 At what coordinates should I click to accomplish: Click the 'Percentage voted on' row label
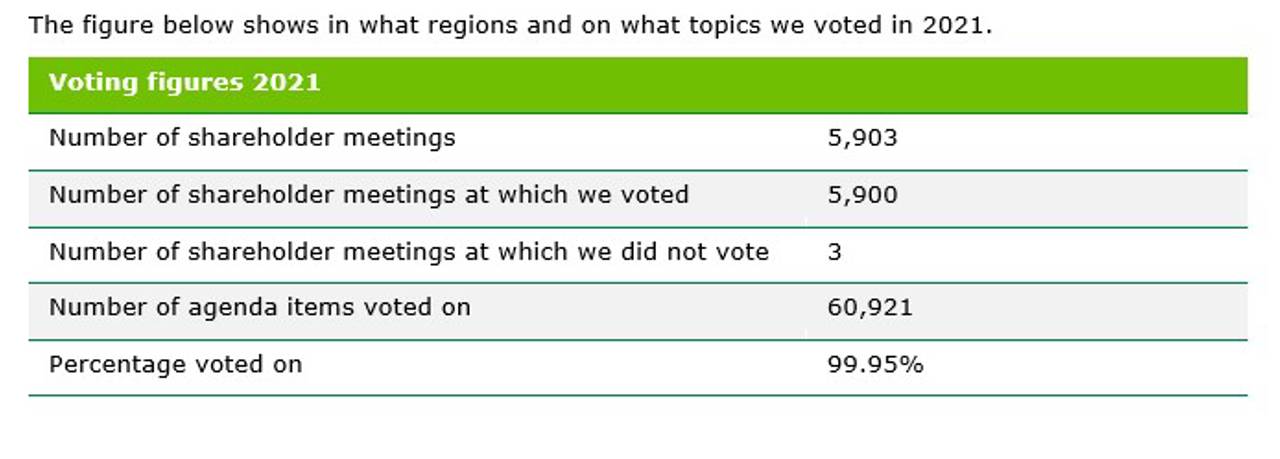[175, 365]
